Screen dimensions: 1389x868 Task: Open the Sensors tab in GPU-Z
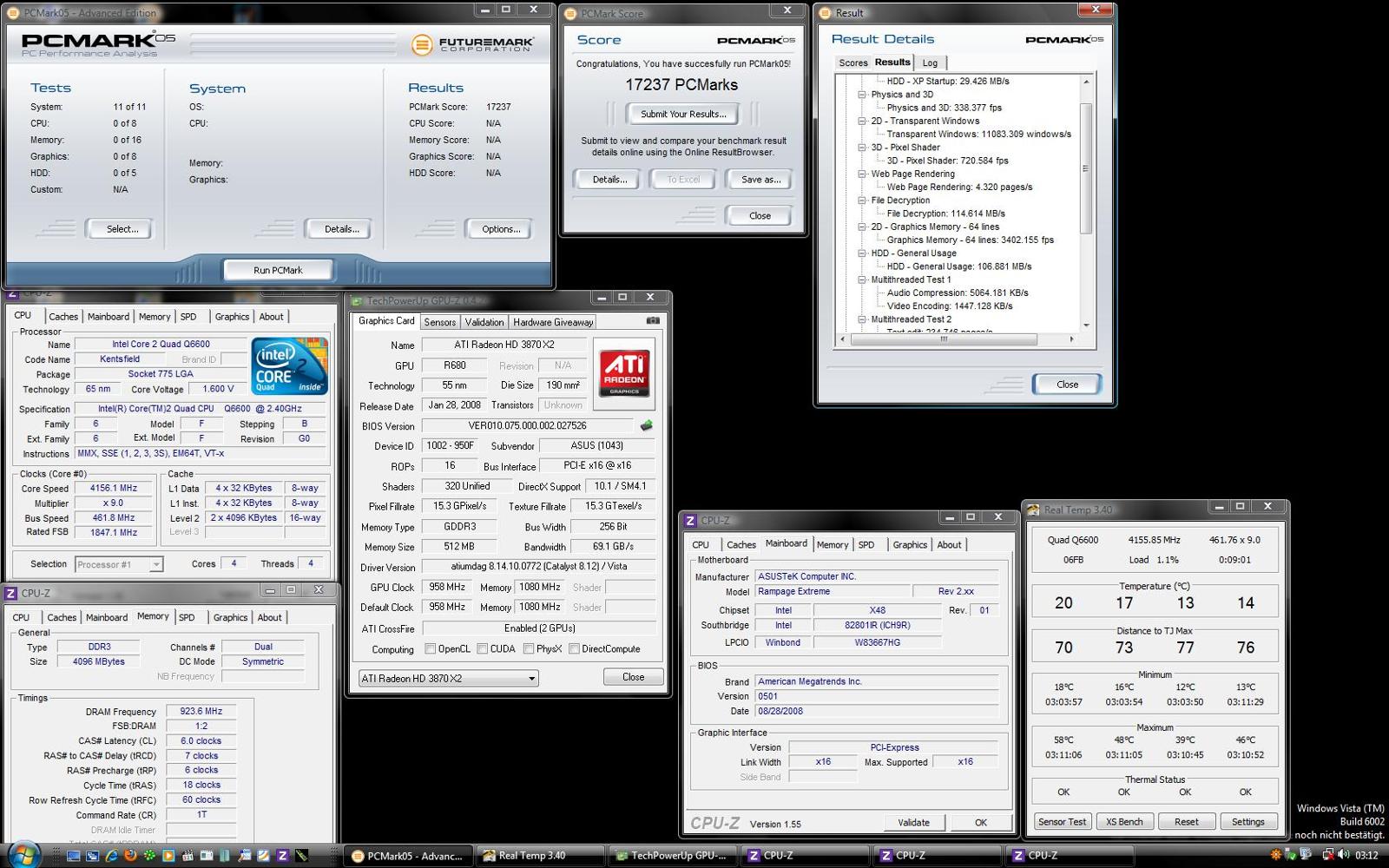click(x=439, y=322)
